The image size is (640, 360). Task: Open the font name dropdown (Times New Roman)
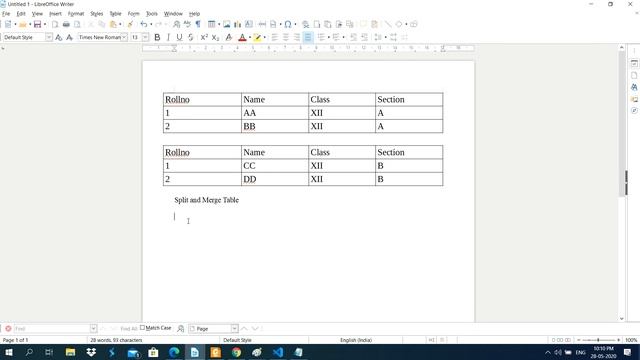(x=124, y=37)
